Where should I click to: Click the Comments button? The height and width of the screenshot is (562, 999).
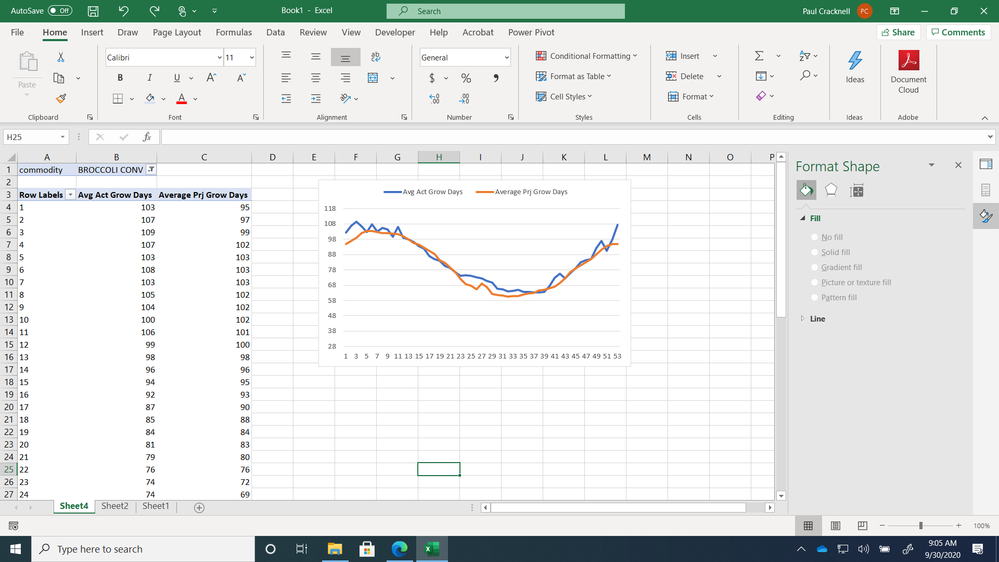coord(958,32)
